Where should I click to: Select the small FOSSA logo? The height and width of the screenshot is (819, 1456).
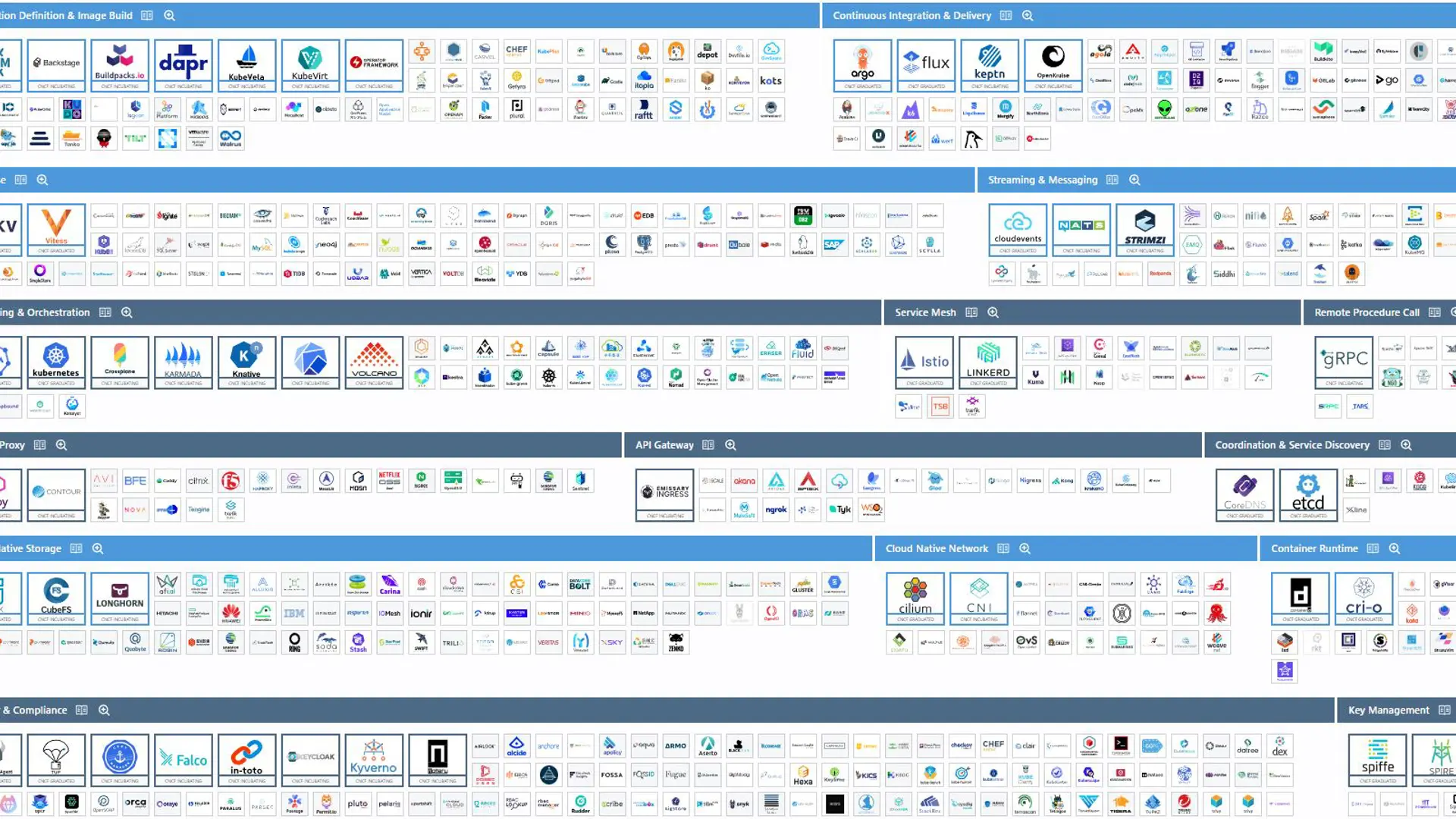point(612,775)
